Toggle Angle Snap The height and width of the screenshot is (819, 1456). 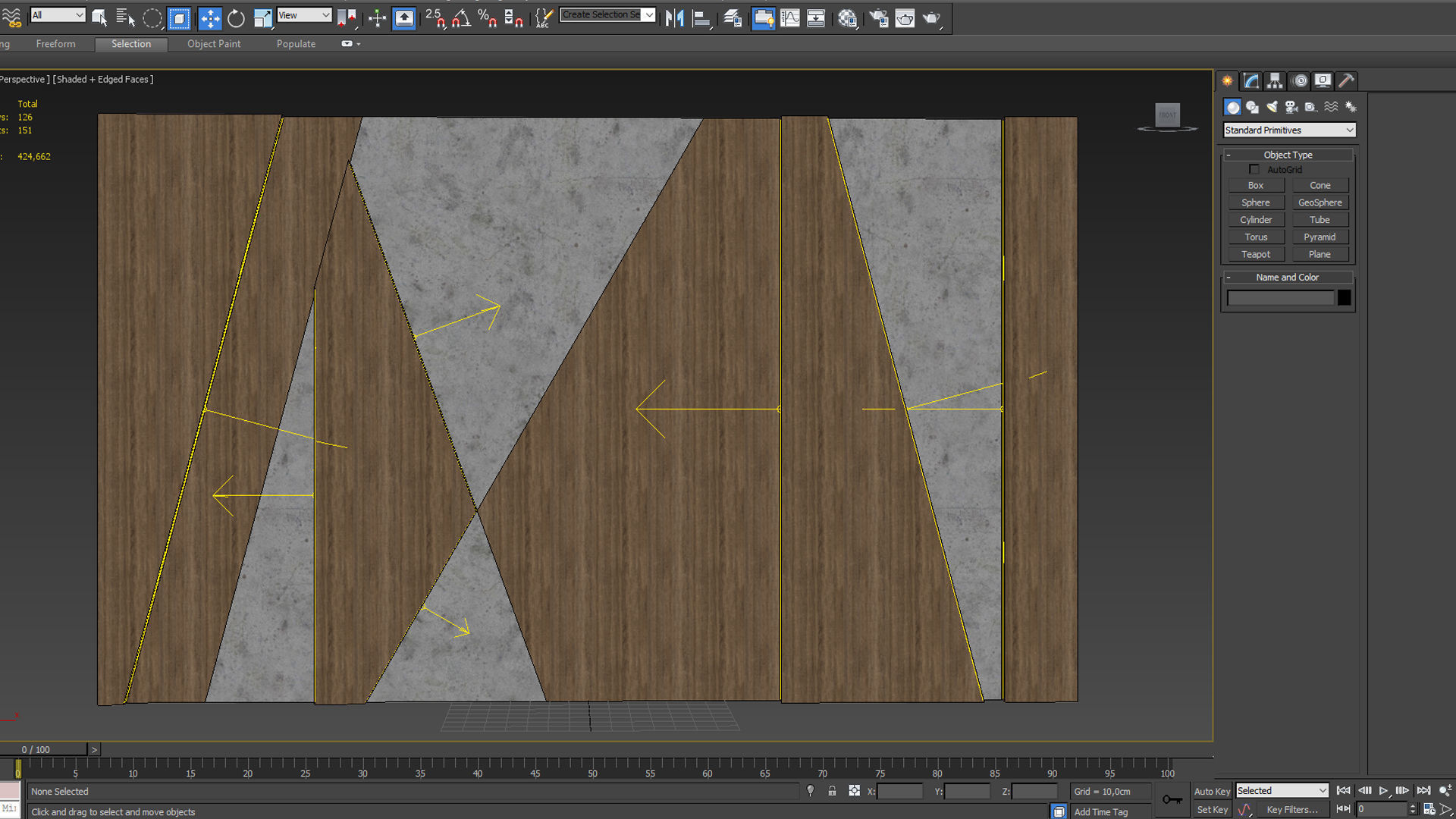click(x=461, y=17)
